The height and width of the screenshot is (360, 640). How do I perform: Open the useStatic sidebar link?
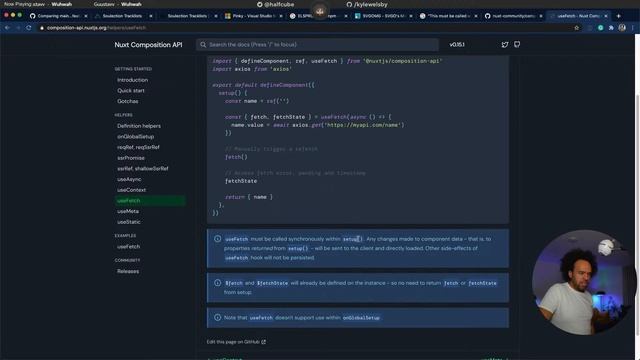[x=129, y=222]
